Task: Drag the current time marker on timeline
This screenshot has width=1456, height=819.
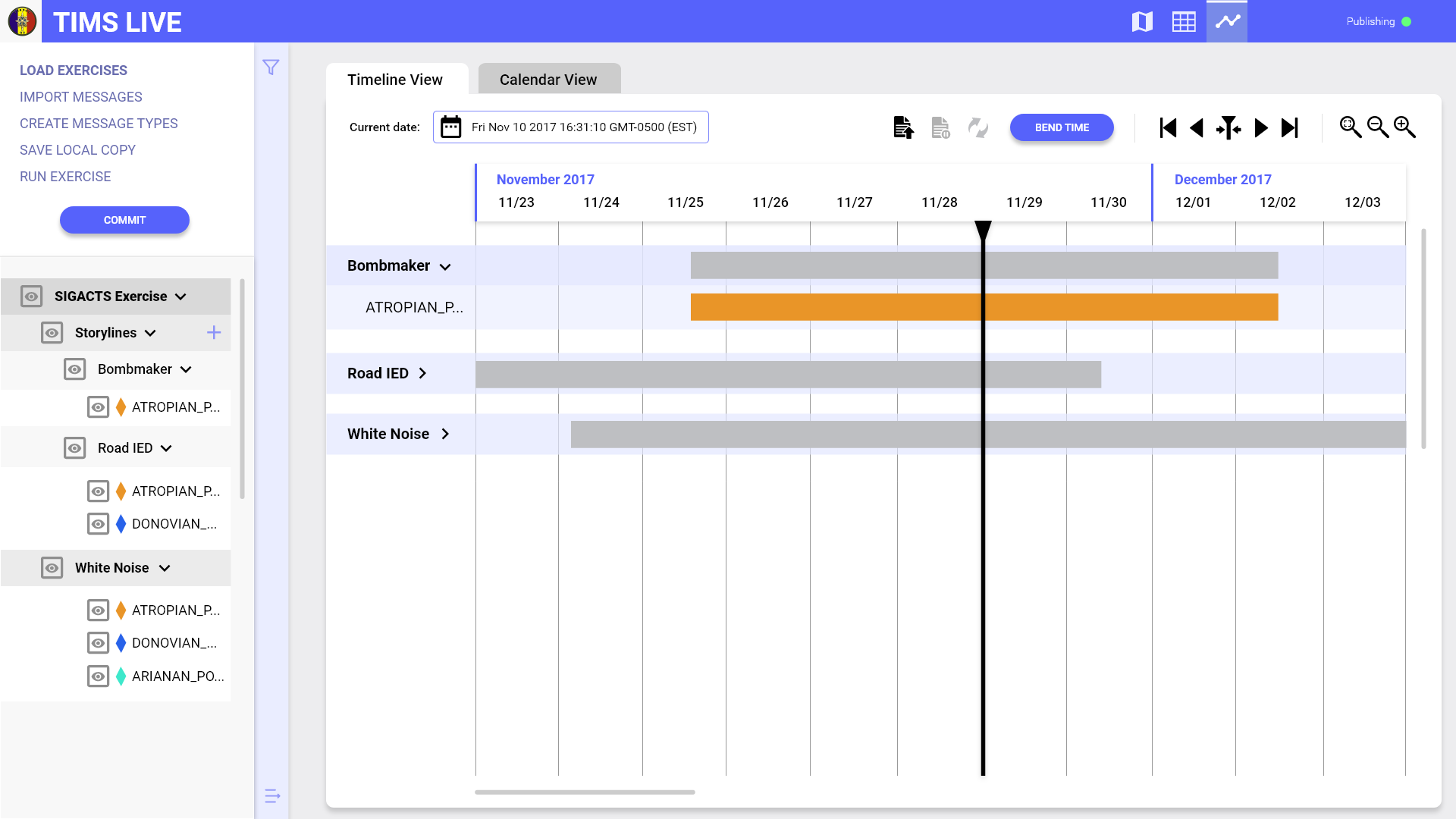Action: (x=983, y=227)
